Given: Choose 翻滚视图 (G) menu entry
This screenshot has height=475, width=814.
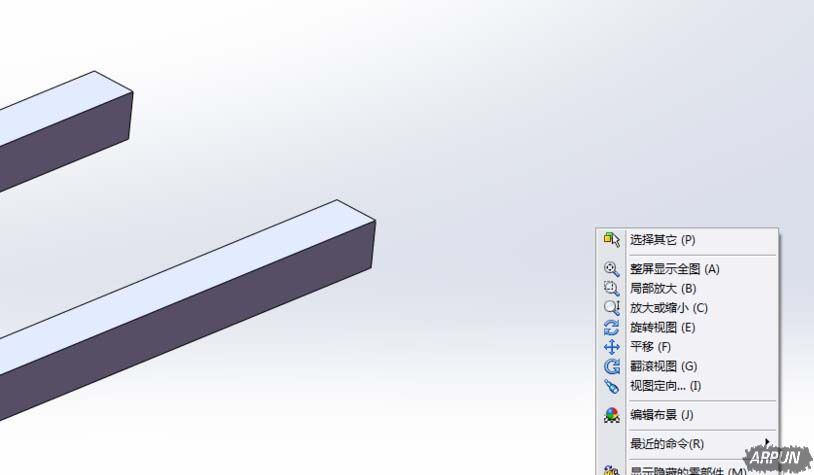Looking at the screenshot, I should [687, 367].
